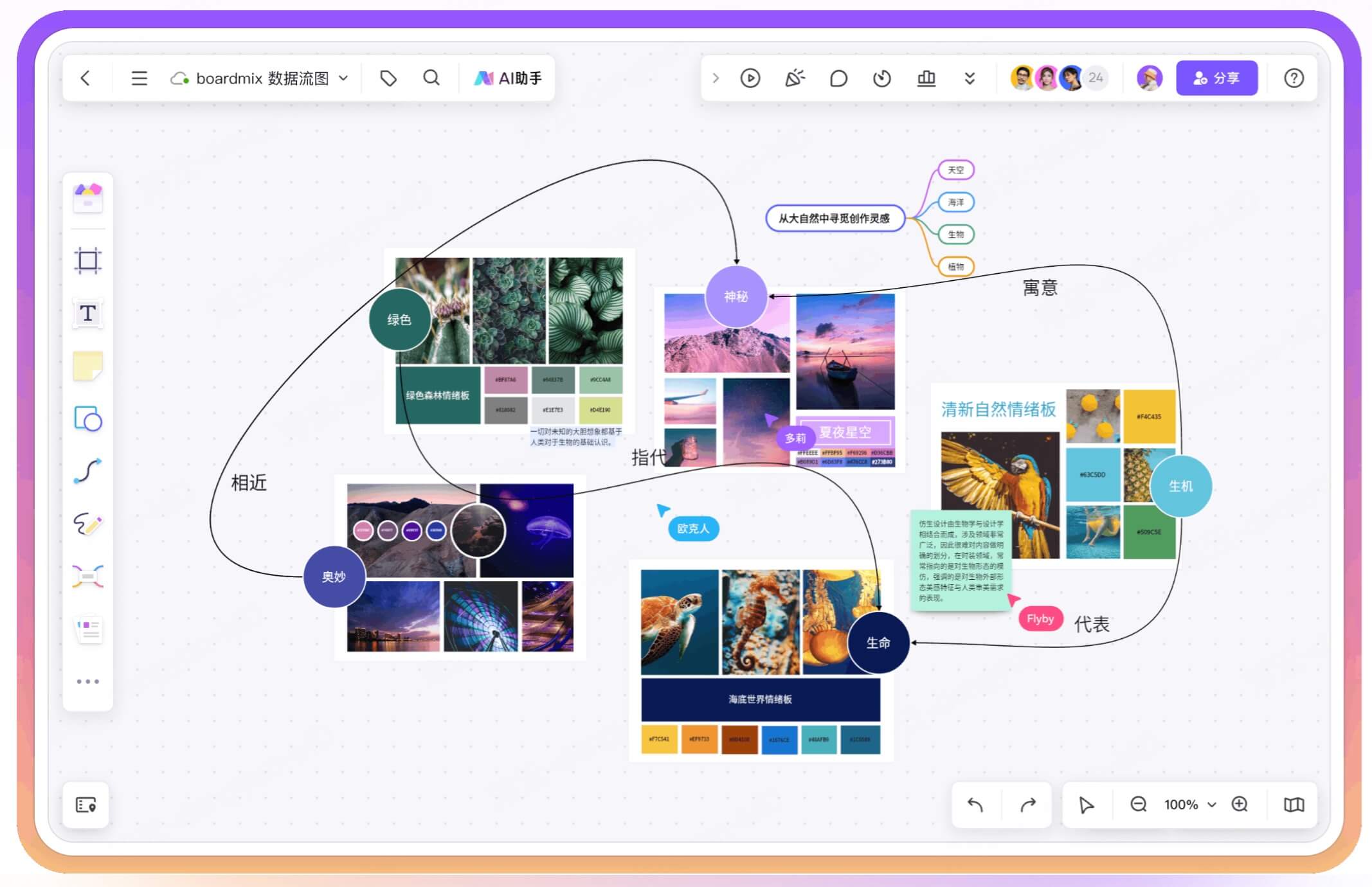This screenshot has width=1372, height=887.
Task: Start presentation play button
Action: pos(750,78)
